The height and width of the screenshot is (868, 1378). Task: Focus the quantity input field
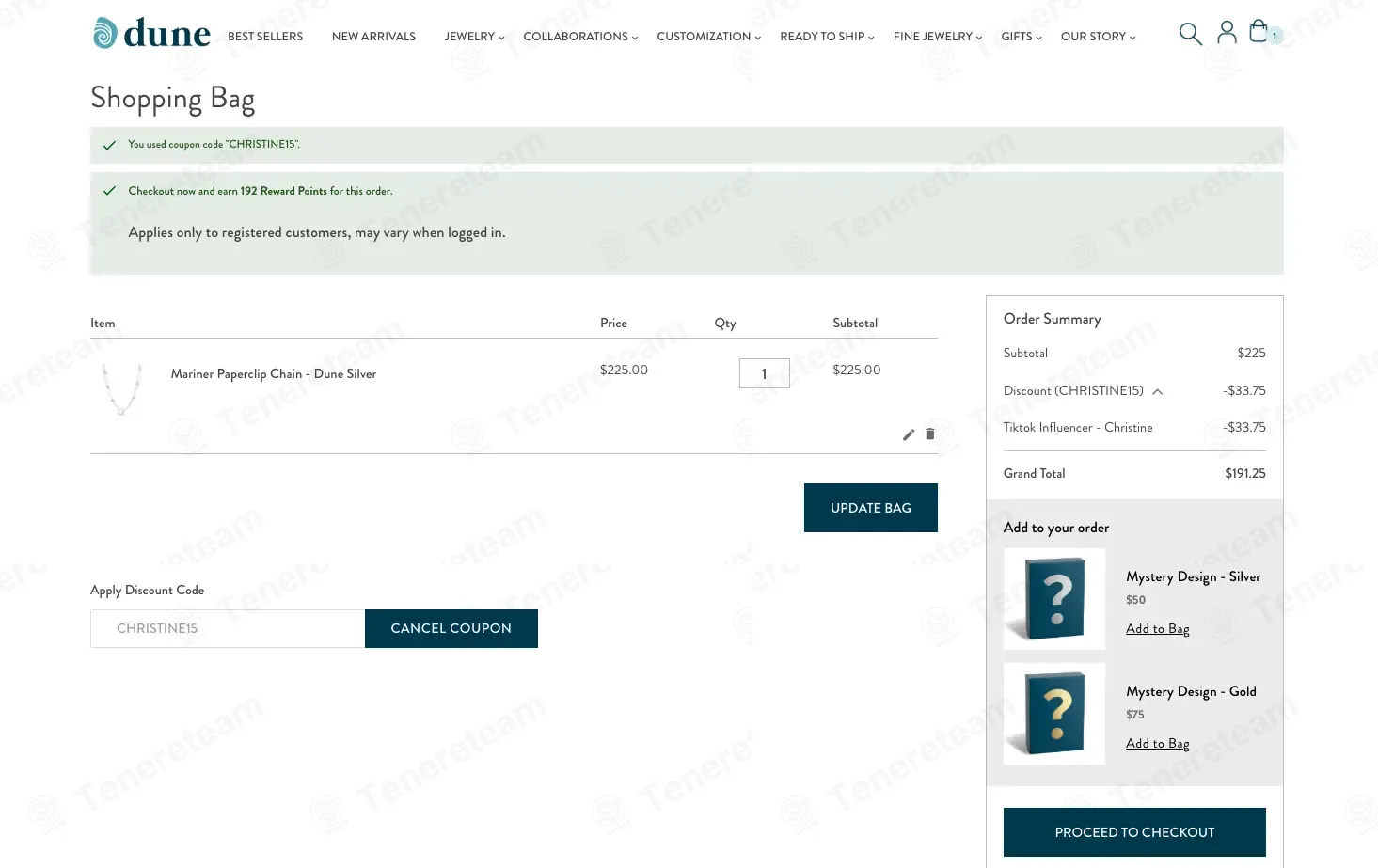(764, 373)
